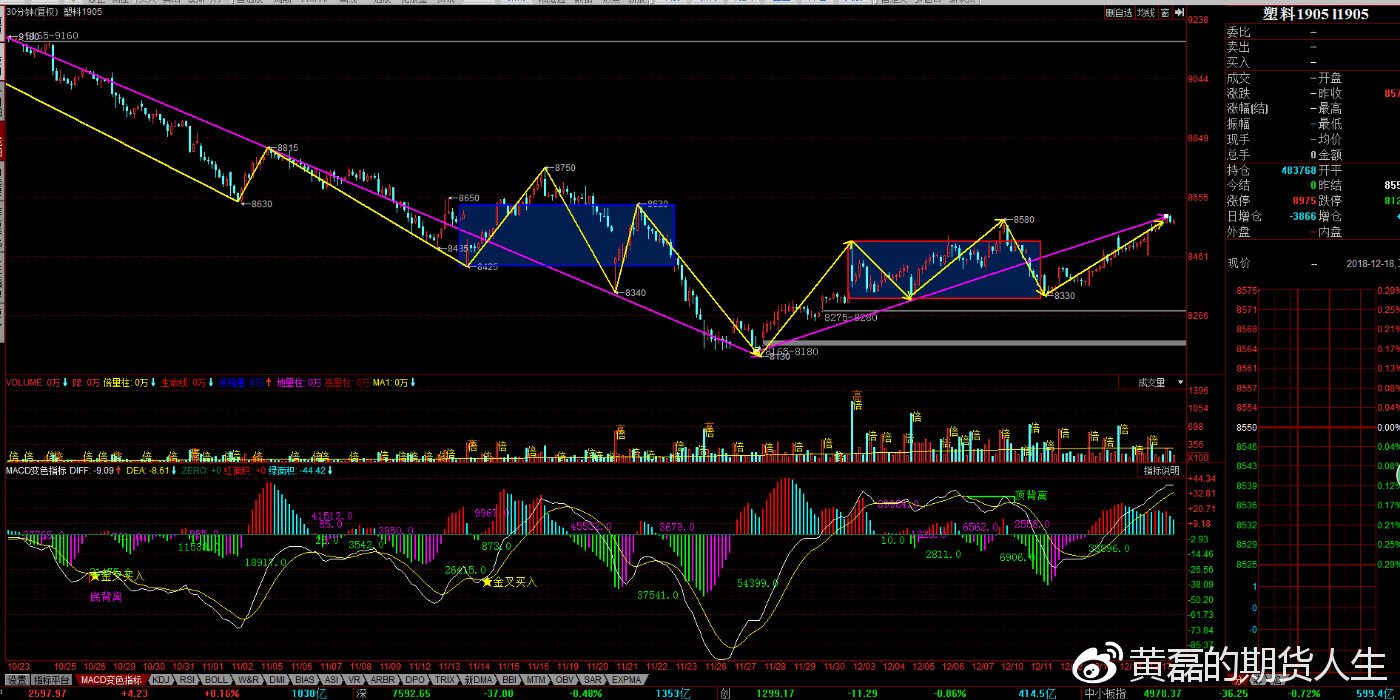Click the 8580 high price label
Image resolution: width=1400 pixels, height=700 pixels.
pyautogui.click(x=1024, y=219)
